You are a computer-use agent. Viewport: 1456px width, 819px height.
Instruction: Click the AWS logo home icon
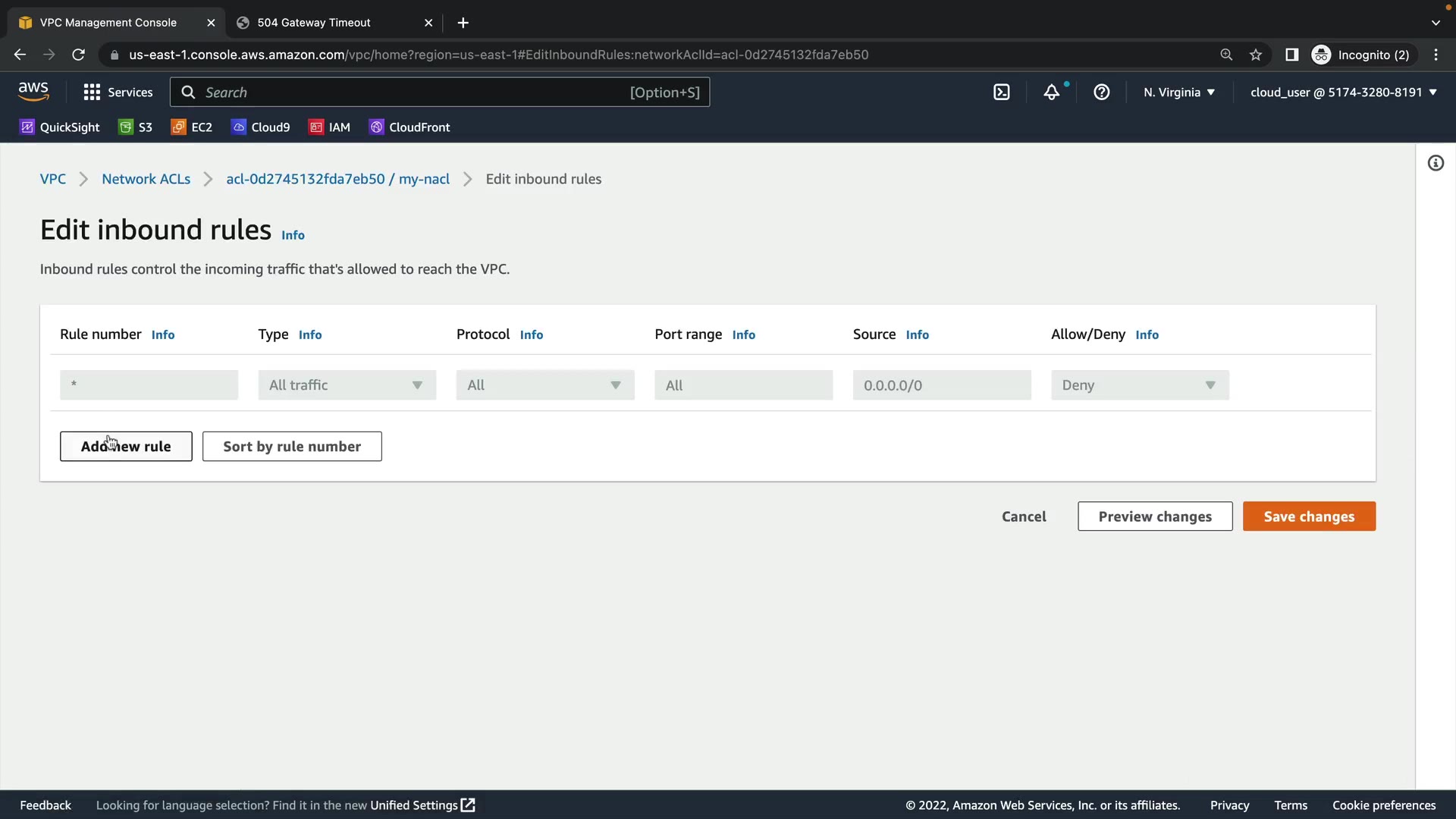[x=33, y=92]
